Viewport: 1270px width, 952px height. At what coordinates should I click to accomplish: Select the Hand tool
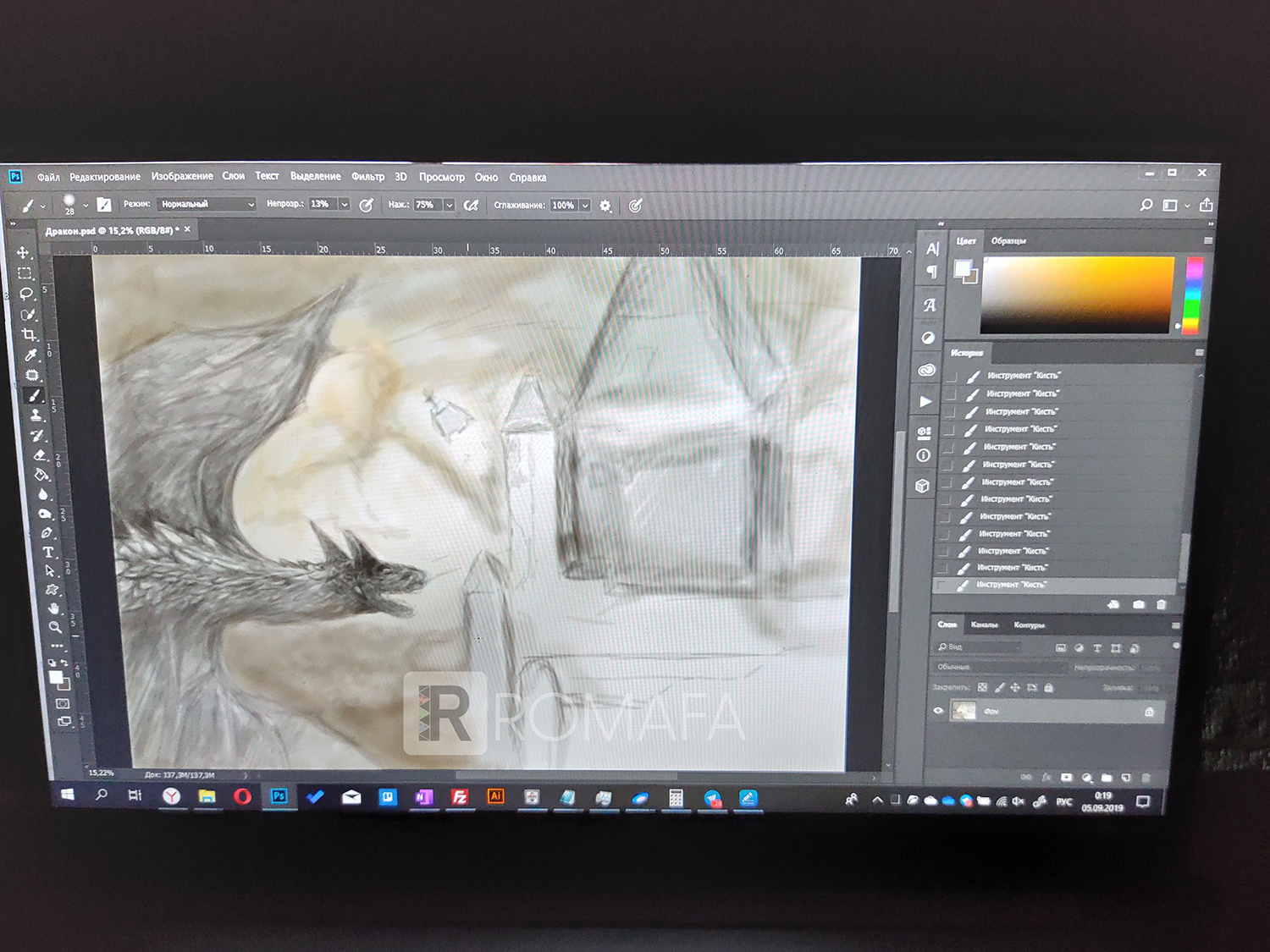(x=53, y=608)
